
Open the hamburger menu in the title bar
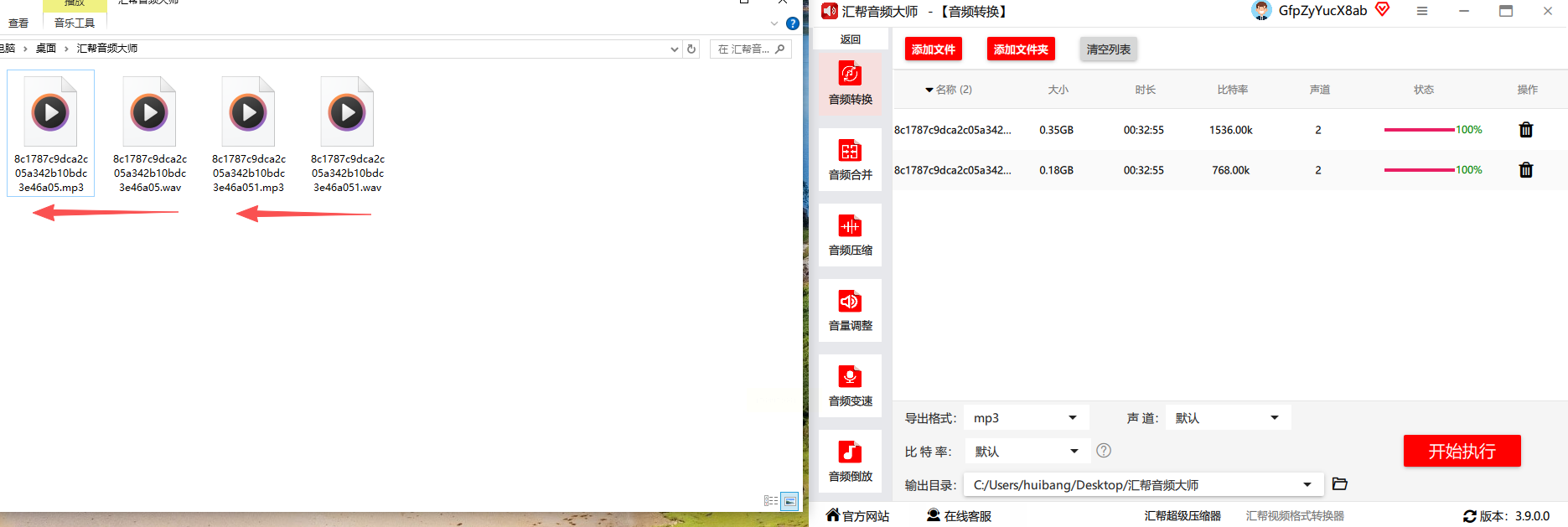click(1422, 11)
